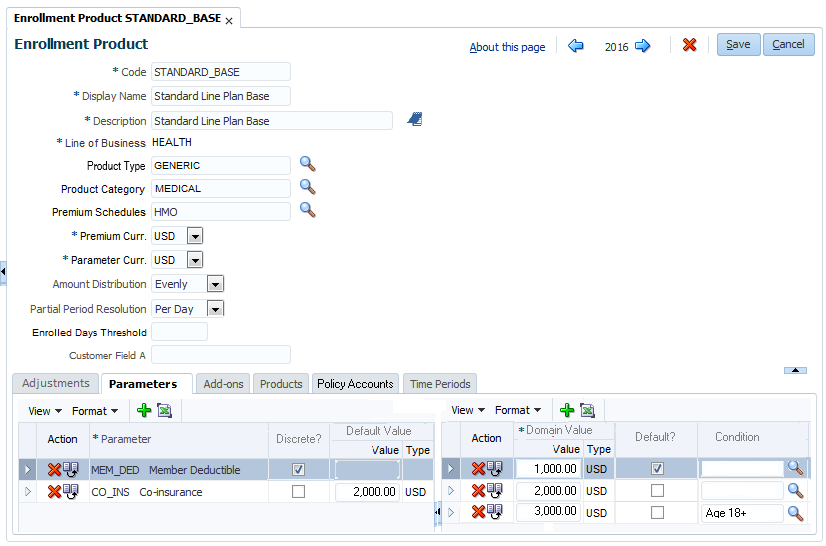Click the Enrolled Days Threshold field

(x=180, y=332)
